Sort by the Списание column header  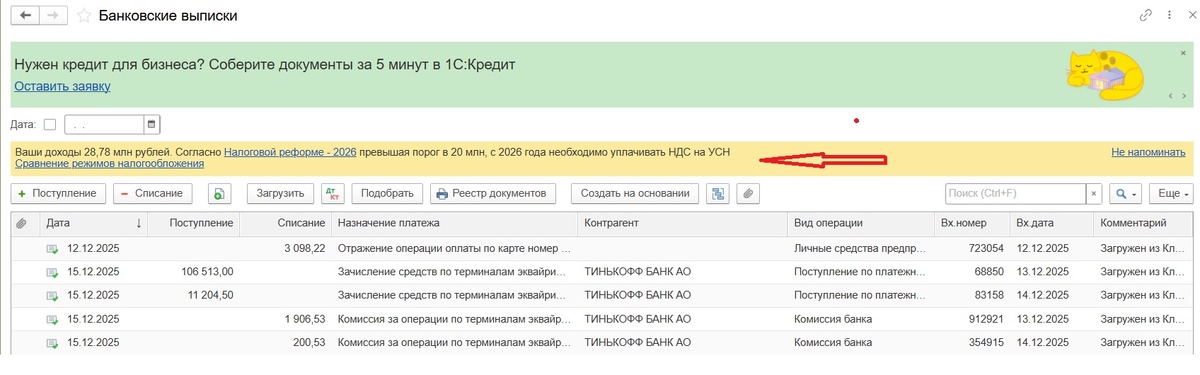(285, 223)
